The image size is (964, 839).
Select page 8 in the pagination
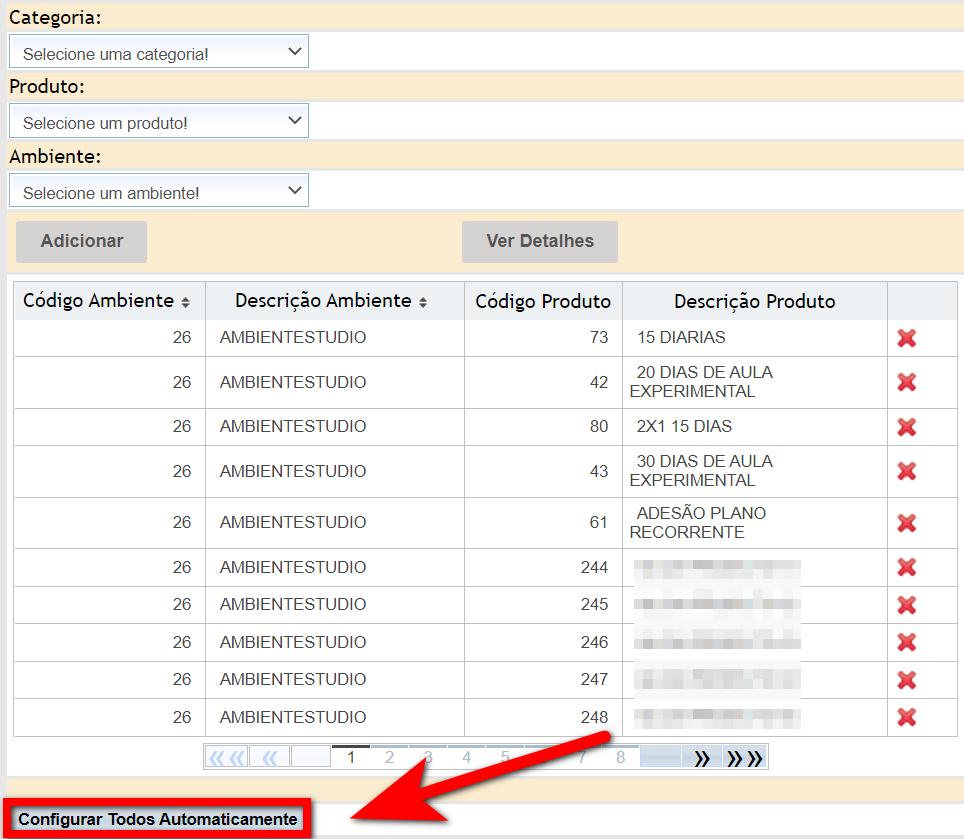pyautogui.click(x=620, y=758)
